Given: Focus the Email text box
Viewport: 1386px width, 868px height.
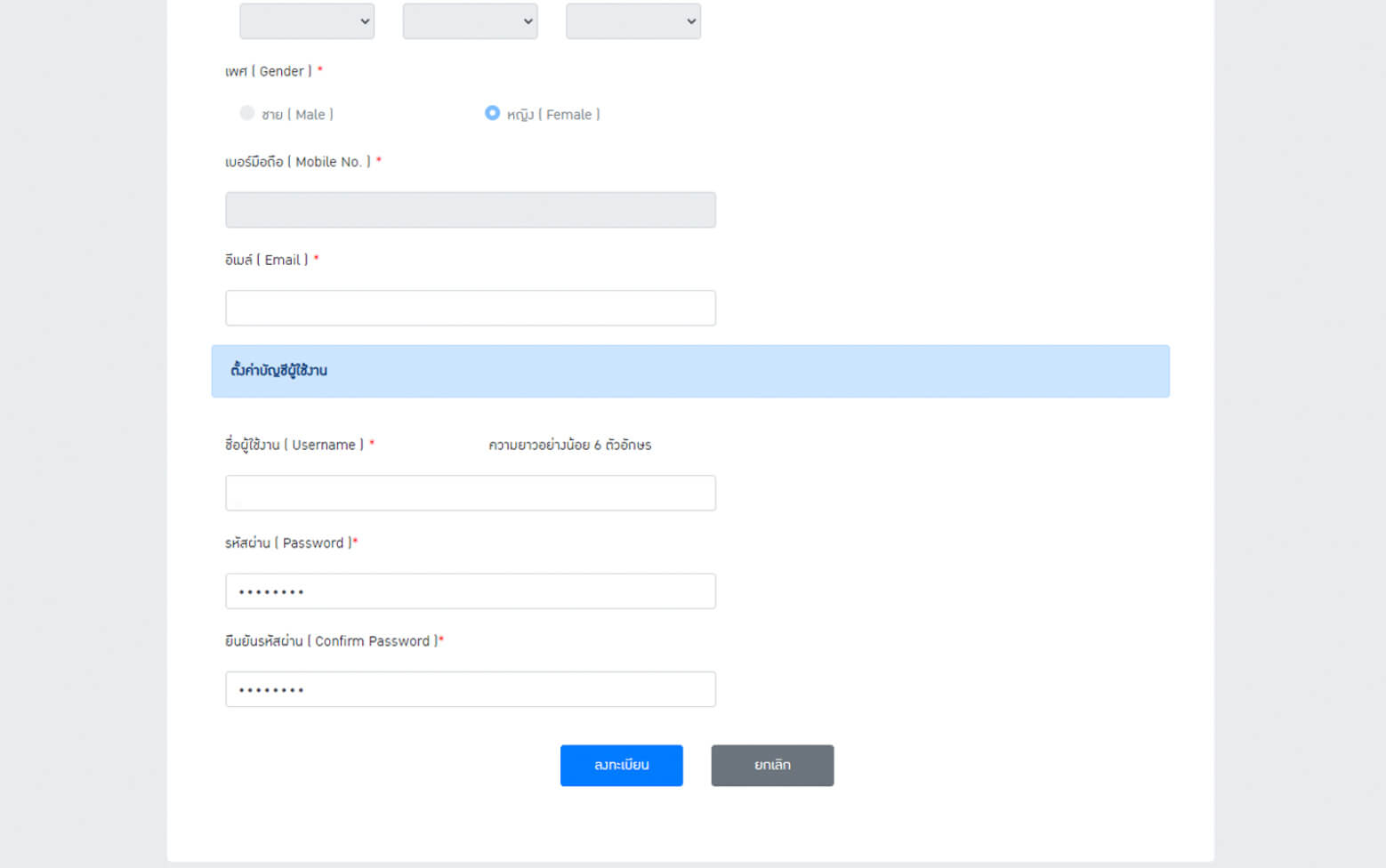Looking at the screenshot, I should pos(470,308).
